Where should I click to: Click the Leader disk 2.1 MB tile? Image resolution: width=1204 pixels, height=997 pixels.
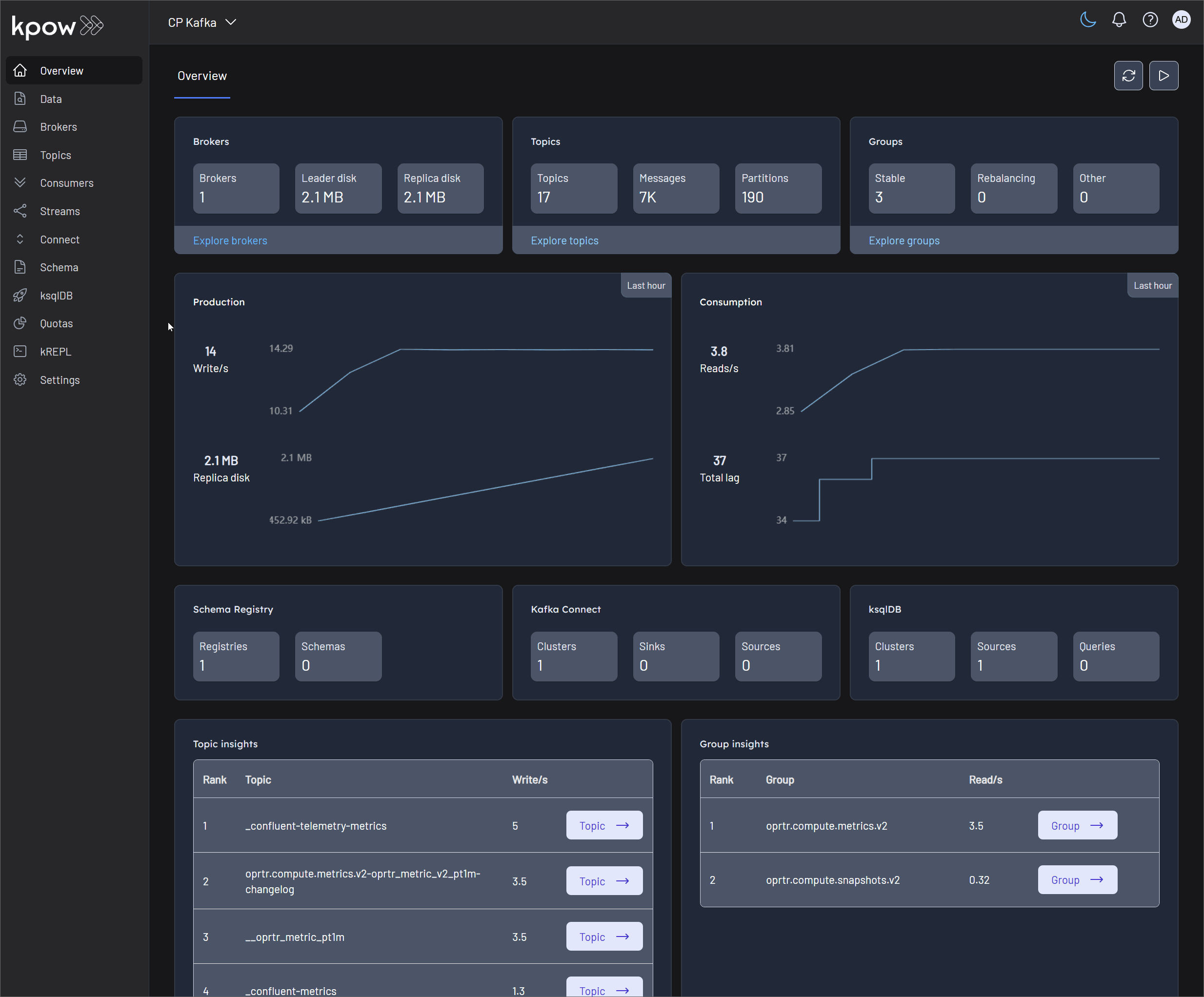coord(338,189)
